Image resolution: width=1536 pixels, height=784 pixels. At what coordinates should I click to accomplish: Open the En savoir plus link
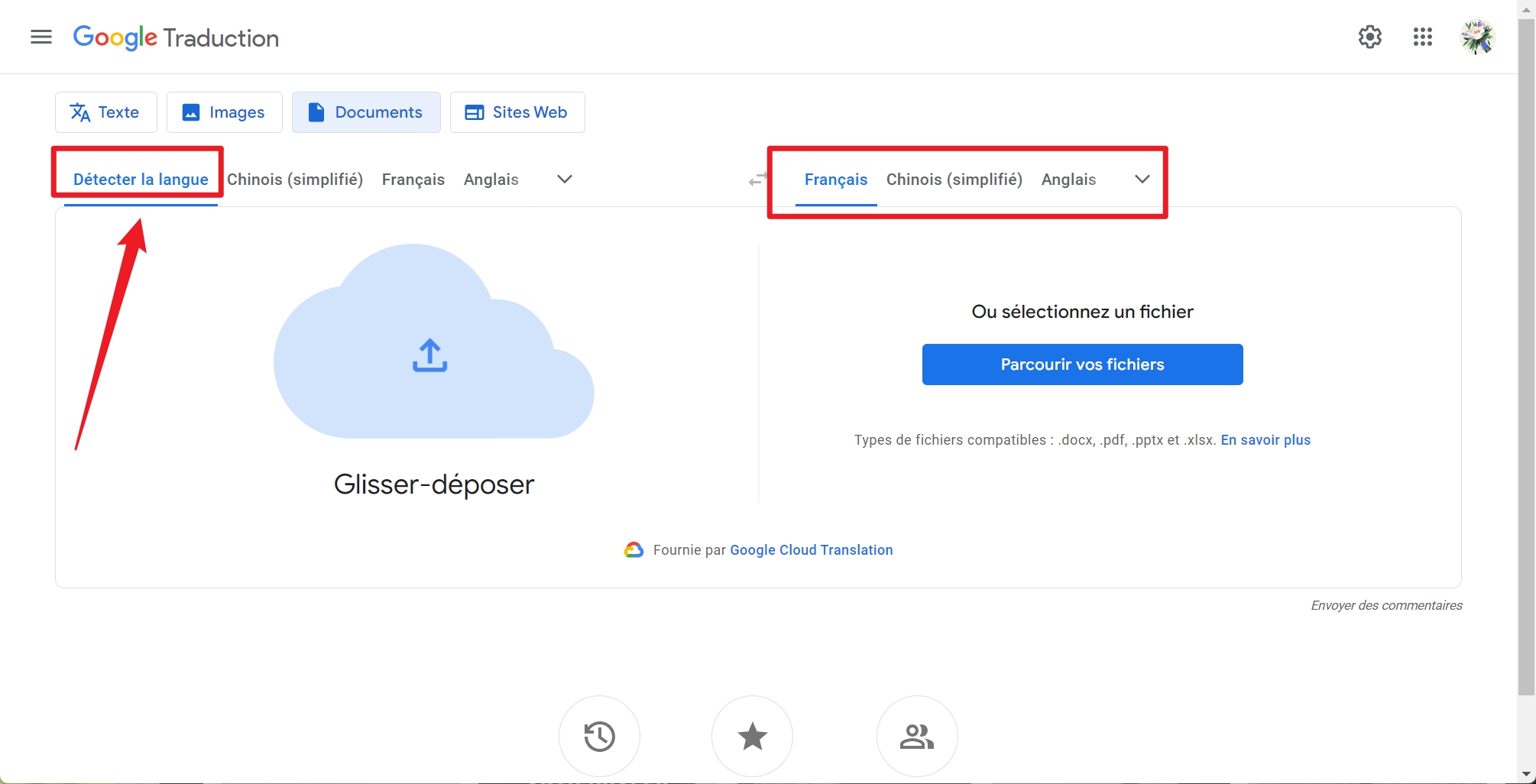(x=1265, y=440)
